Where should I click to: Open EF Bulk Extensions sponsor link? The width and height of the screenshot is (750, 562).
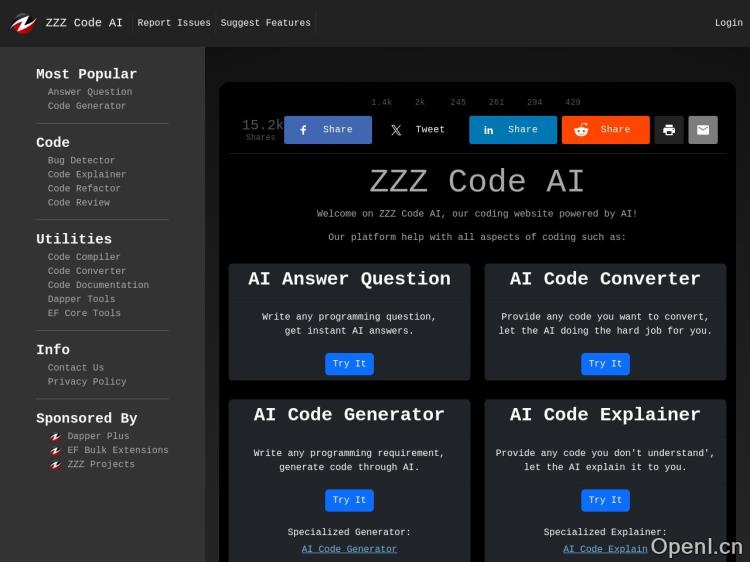click(117, 450)
